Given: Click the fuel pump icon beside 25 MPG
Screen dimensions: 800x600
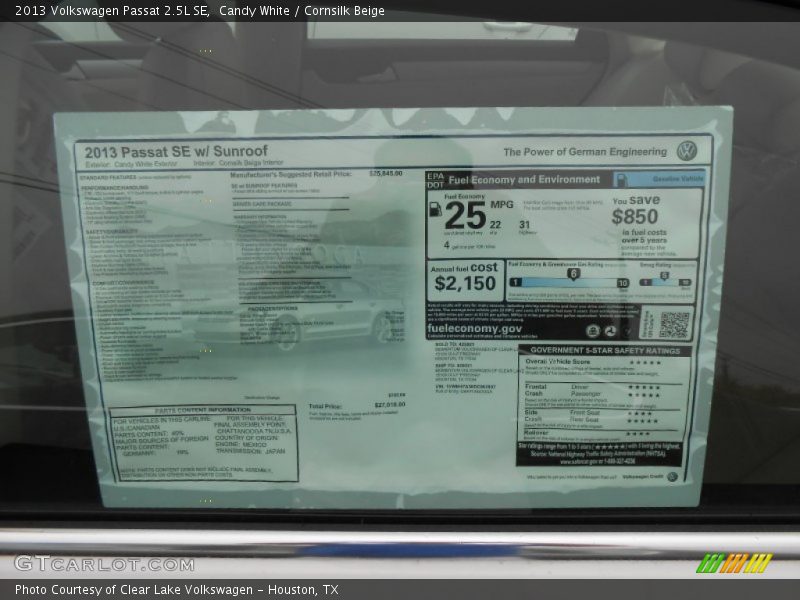Looking at the screenshot, I should click(x=435, y=209).
